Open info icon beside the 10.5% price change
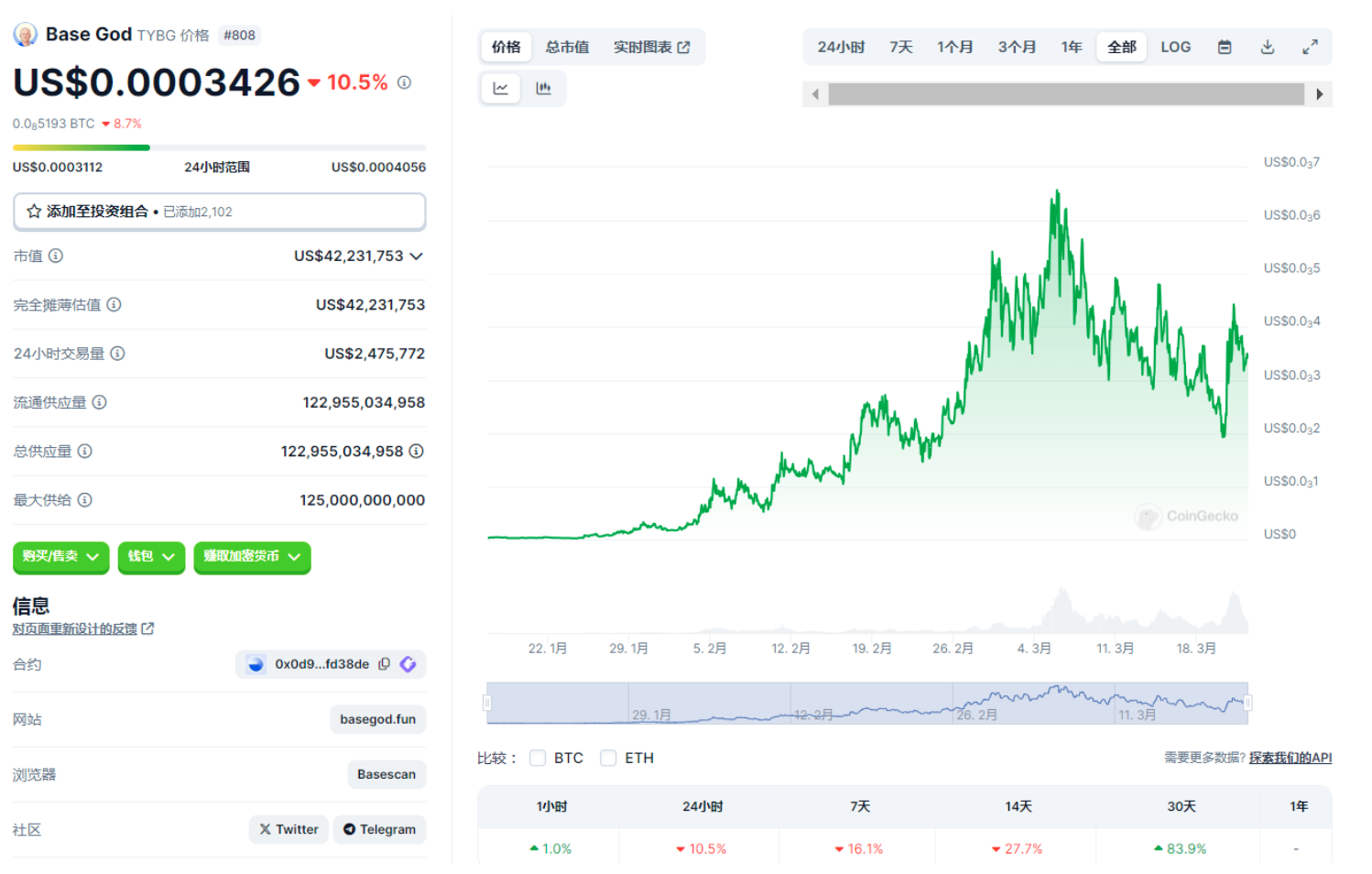Screen dimensions: 1372x874 click(x=404, y=82)
